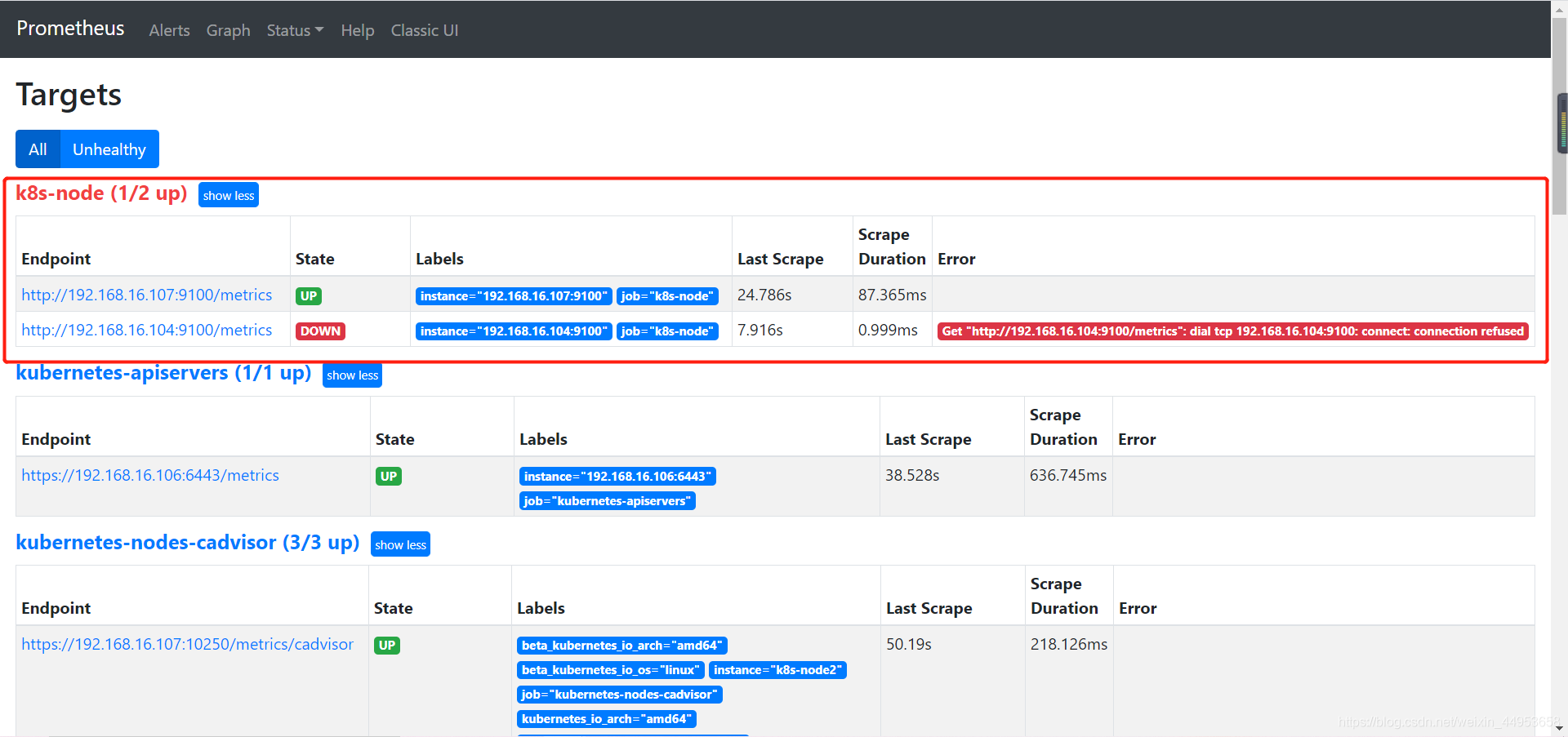Image resolution: width=1568 pixels, height=737 pixels.
Task: Click last scrape value 7.916s
Action: [760, 330]
